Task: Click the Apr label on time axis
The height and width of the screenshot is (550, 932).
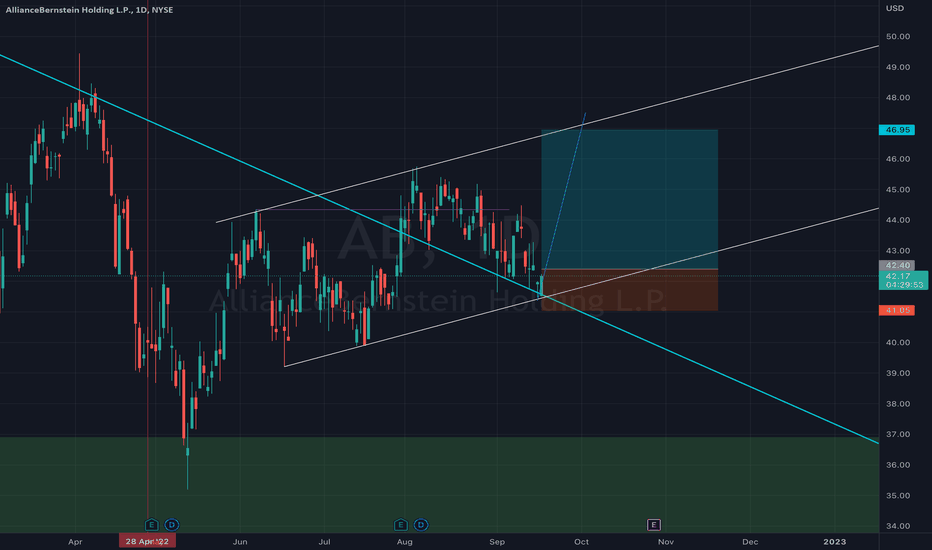Action: pos(75,542)
